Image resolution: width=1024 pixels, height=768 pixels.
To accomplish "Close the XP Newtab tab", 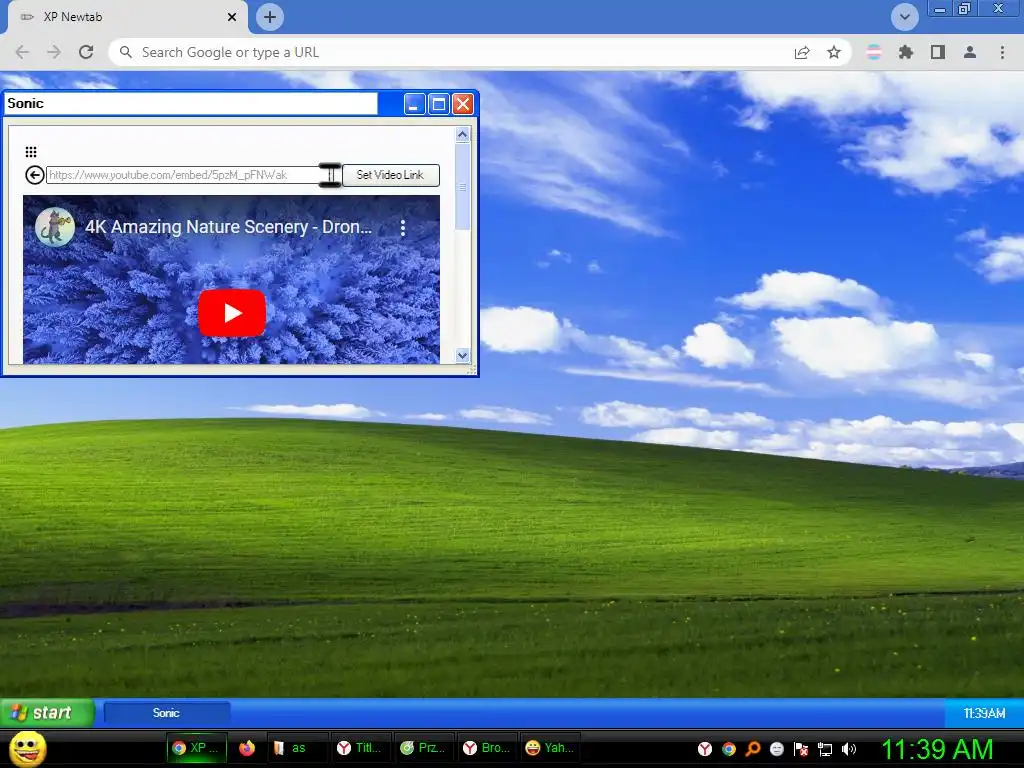I will pyautogui.click(x=232, y=17).
